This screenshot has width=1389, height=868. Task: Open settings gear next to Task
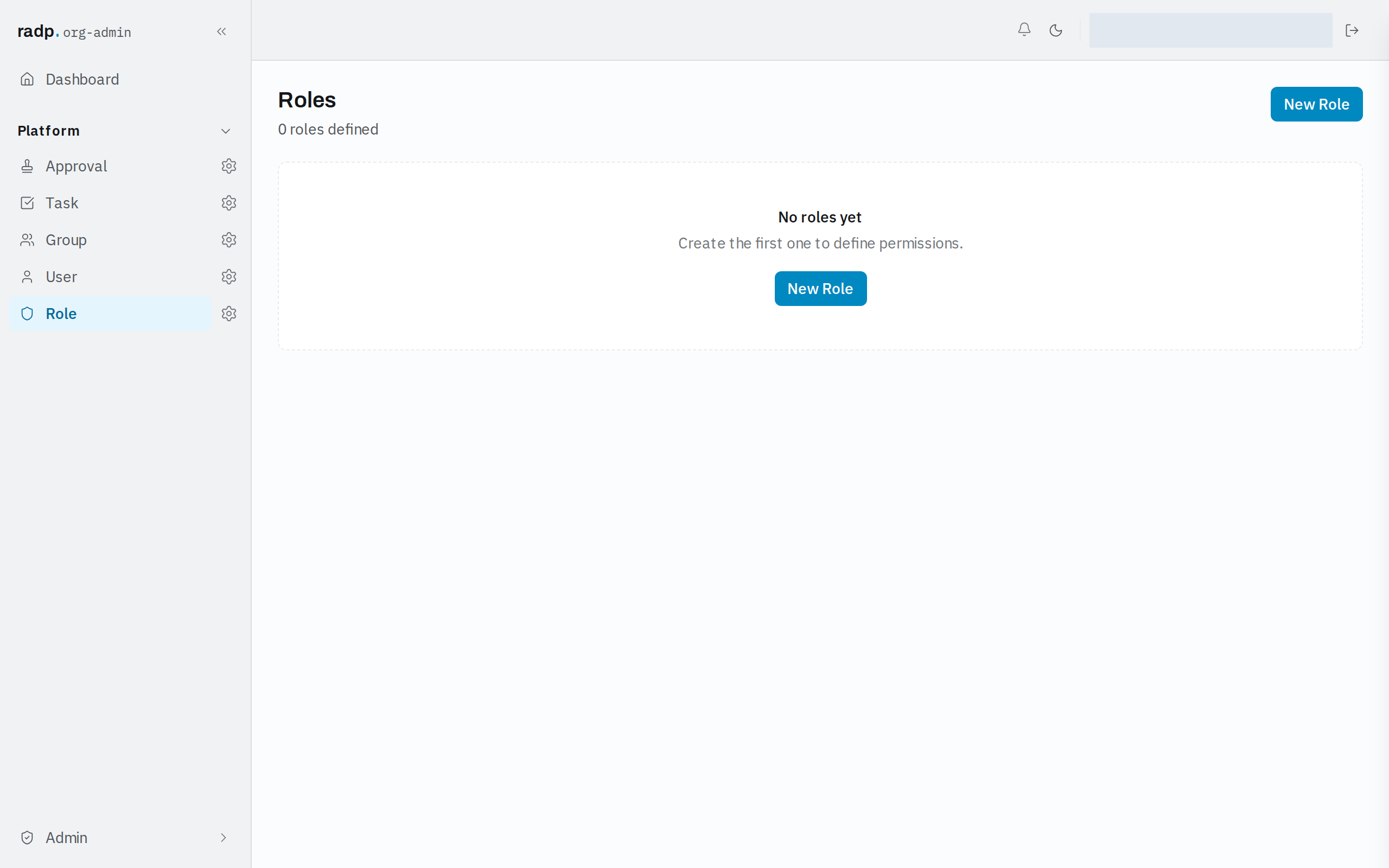click(x=228, y=203)
